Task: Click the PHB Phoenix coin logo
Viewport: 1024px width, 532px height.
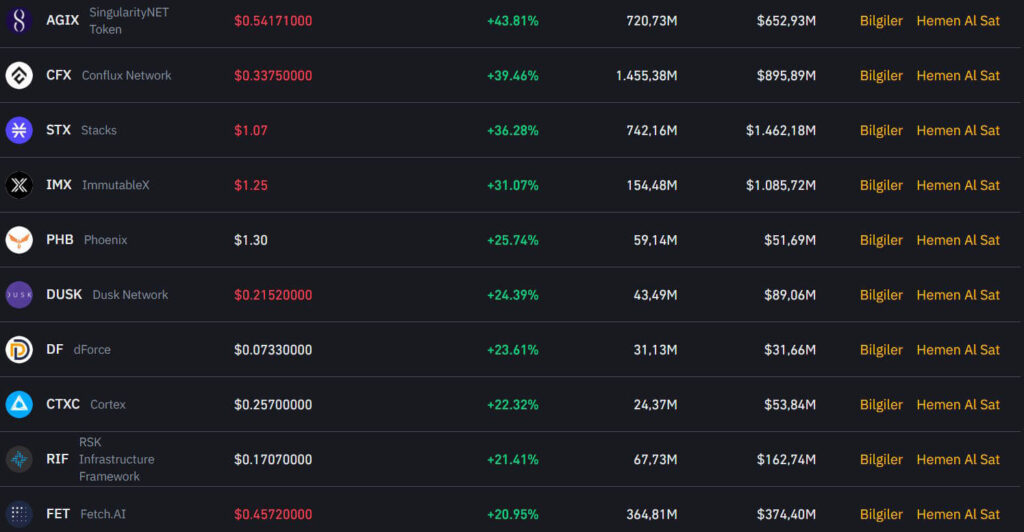Action: coord(19,240)
